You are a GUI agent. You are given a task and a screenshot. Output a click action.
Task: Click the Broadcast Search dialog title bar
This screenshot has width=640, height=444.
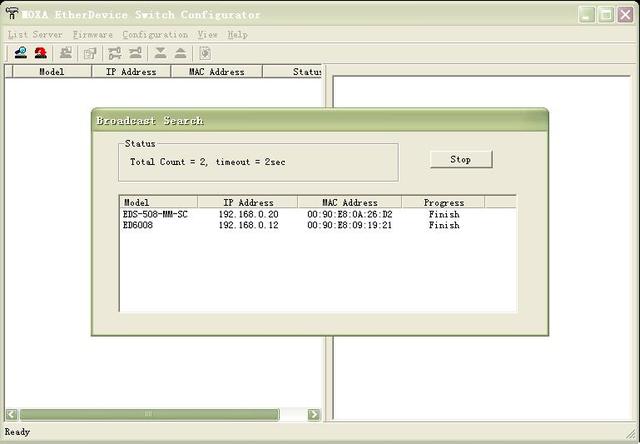(x=320, y=120)
